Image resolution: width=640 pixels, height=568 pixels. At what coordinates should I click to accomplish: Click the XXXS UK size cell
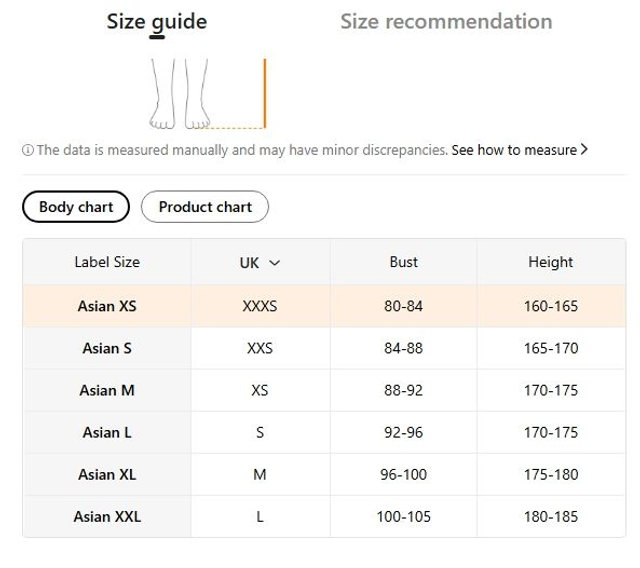pos(260,306)
